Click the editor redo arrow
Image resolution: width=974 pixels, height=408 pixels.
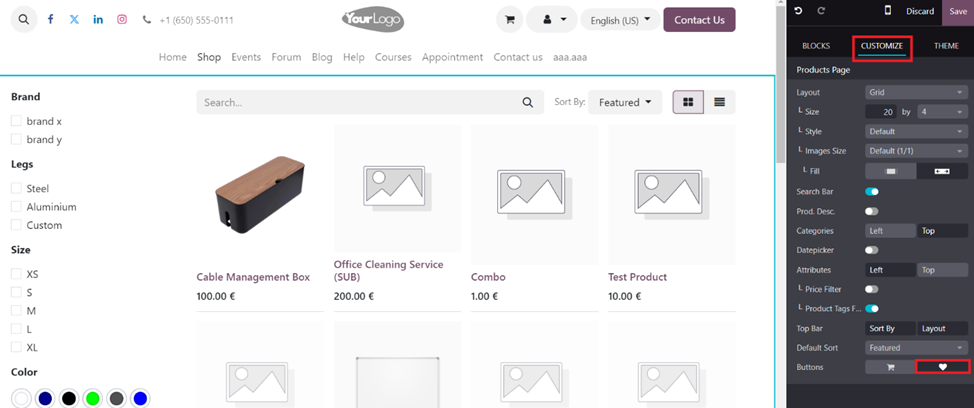tap(821, 11)
